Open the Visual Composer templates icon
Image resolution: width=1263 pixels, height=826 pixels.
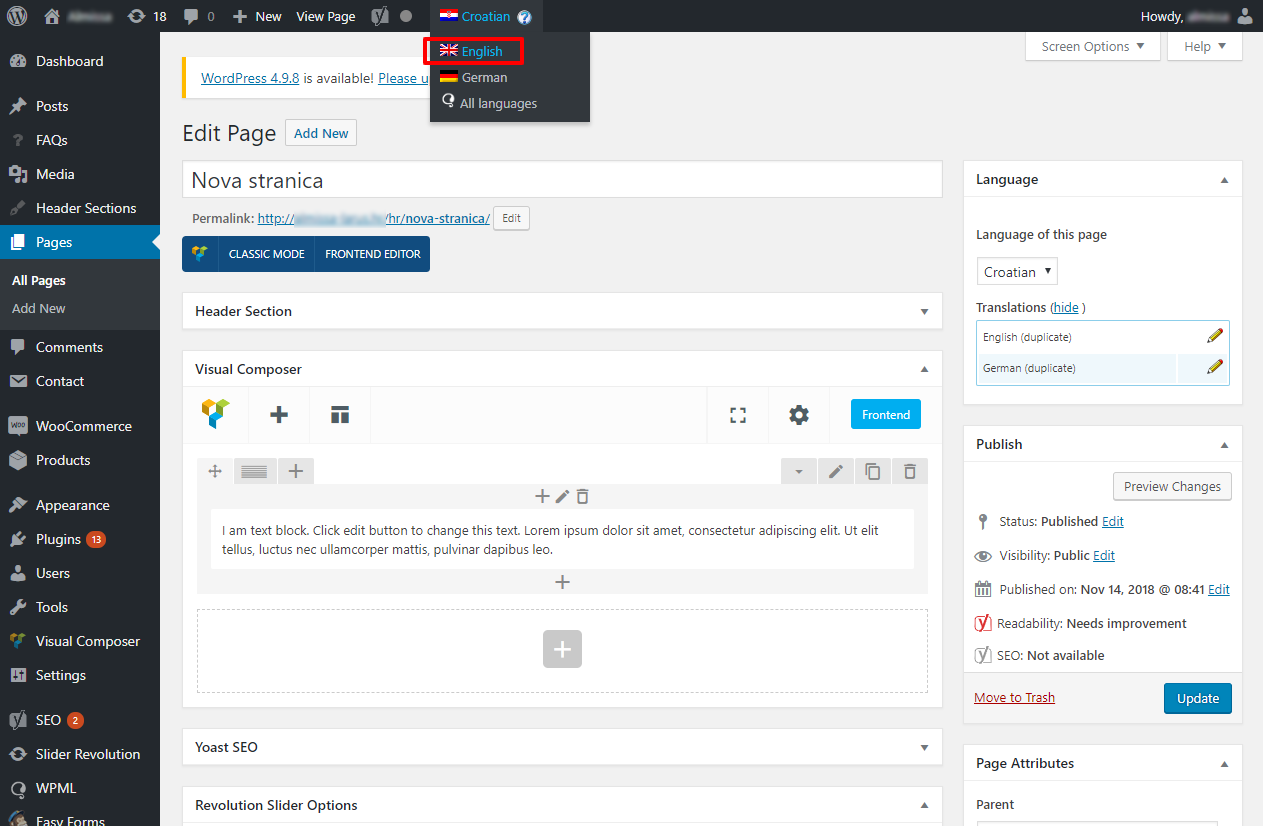pos(340,415)
